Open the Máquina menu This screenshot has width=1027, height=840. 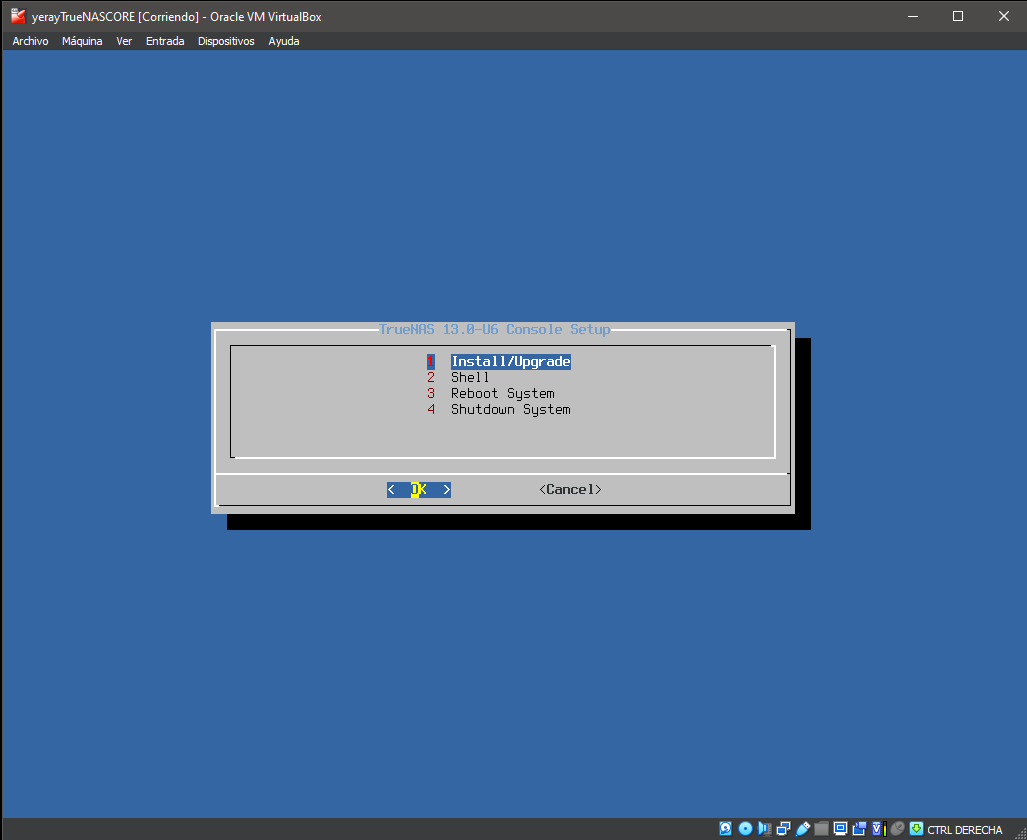(x=82, y=41)
